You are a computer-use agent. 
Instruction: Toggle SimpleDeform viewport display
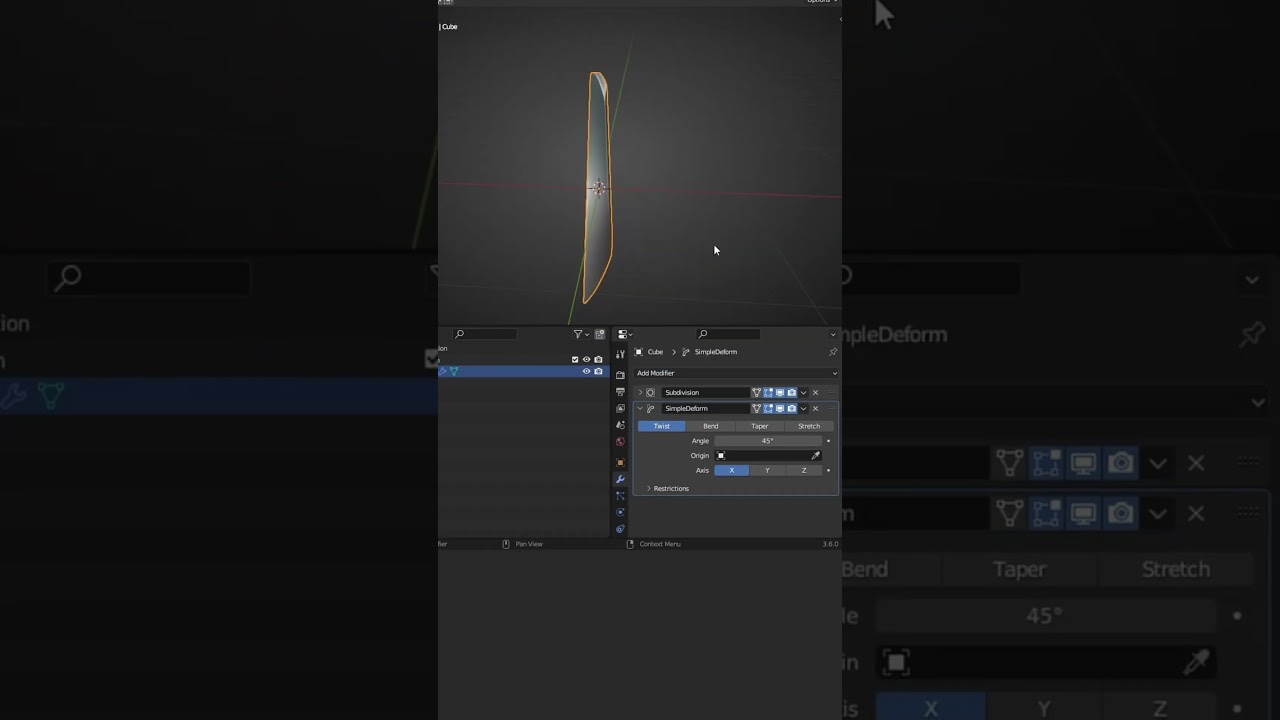(780, 409)
